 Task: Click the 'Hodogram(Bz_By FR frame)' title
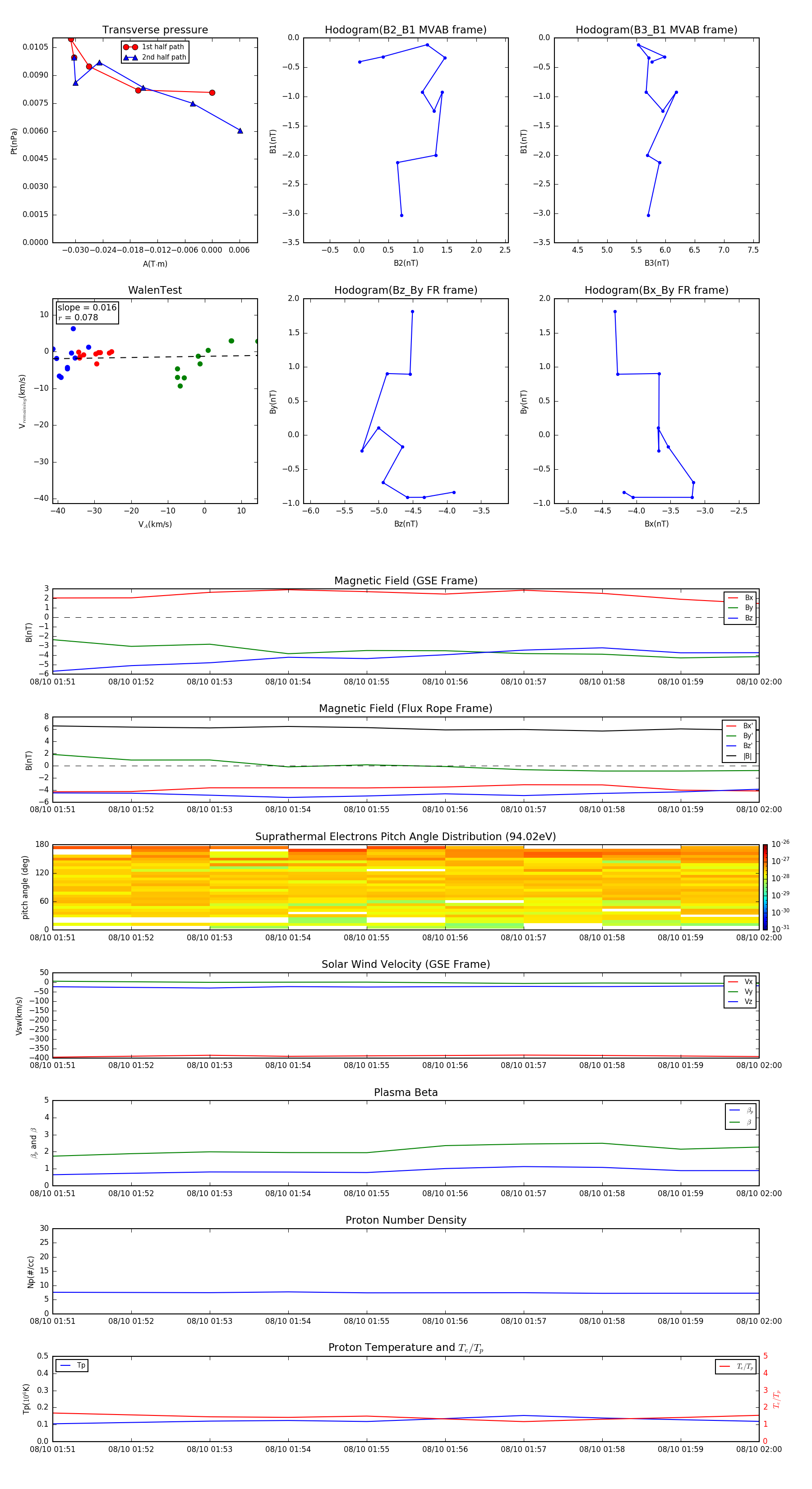point(406,290)
